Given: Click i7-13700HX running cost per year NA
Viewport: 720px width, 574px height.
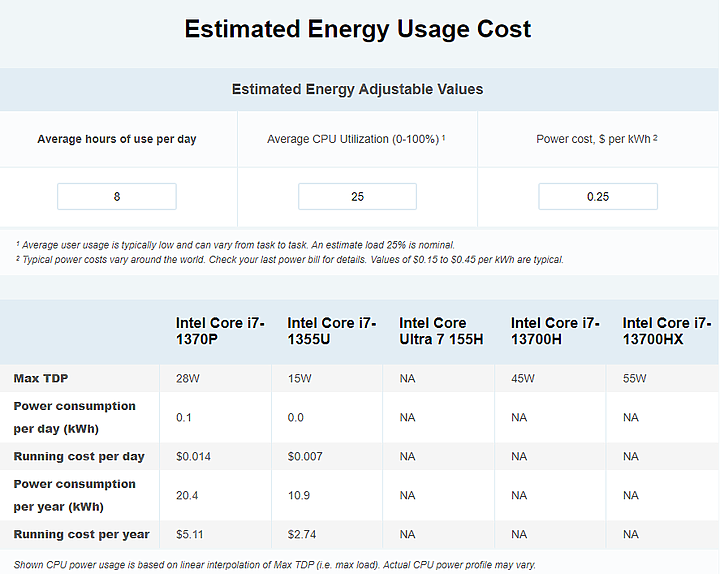Looking at the screenshot, I should [x=631, y=535].
